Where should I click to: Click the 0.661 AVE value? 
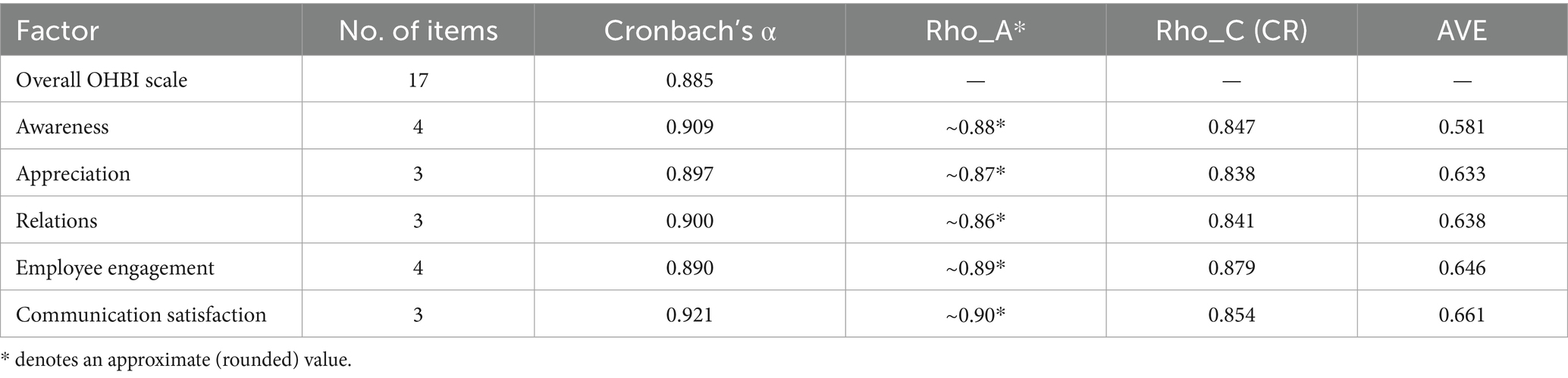(x=1462, y=314)
